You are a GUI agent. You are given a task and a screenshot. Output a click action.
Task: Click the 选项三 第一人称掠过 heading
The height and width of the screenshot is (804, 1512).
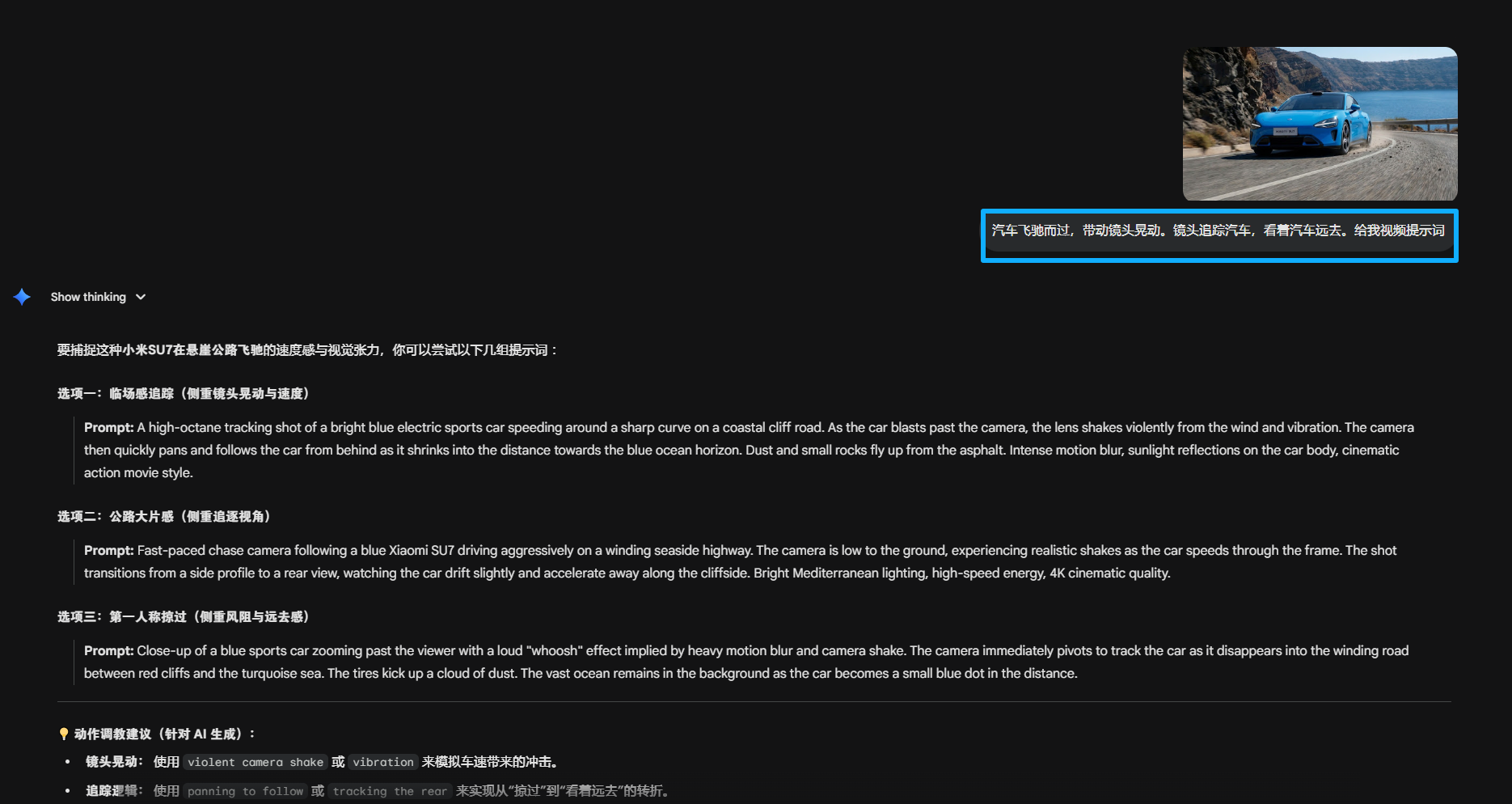(x=184, y=616)
